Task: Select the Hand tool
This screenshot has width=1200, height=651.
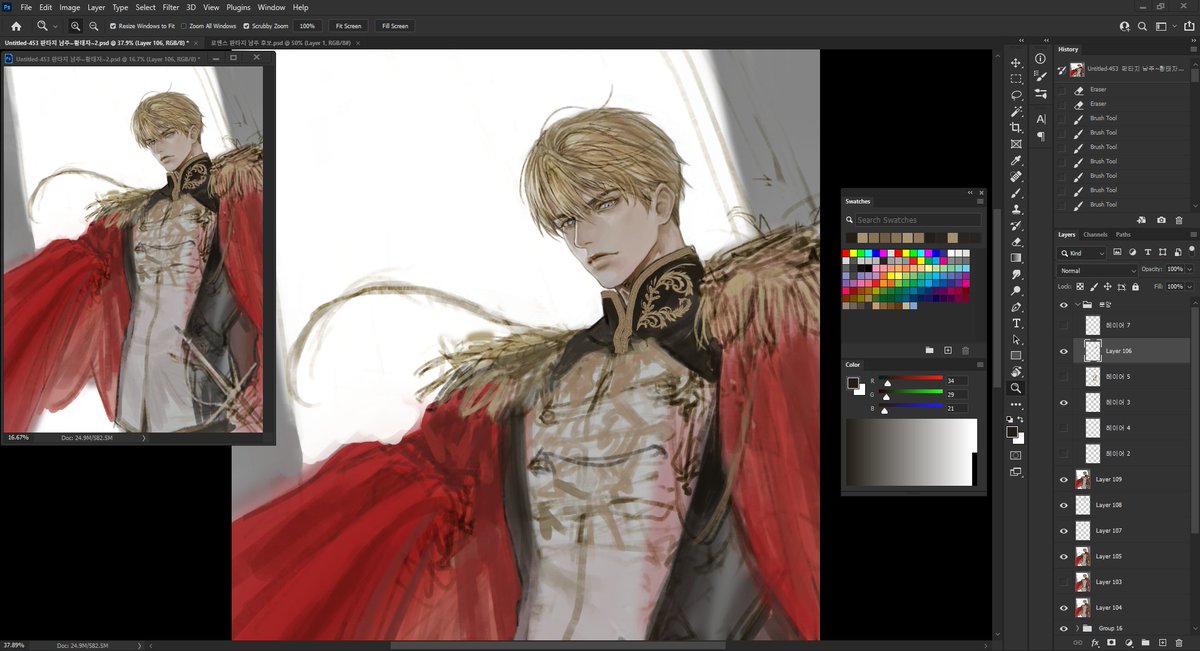Action: (x=1016, y=372)
